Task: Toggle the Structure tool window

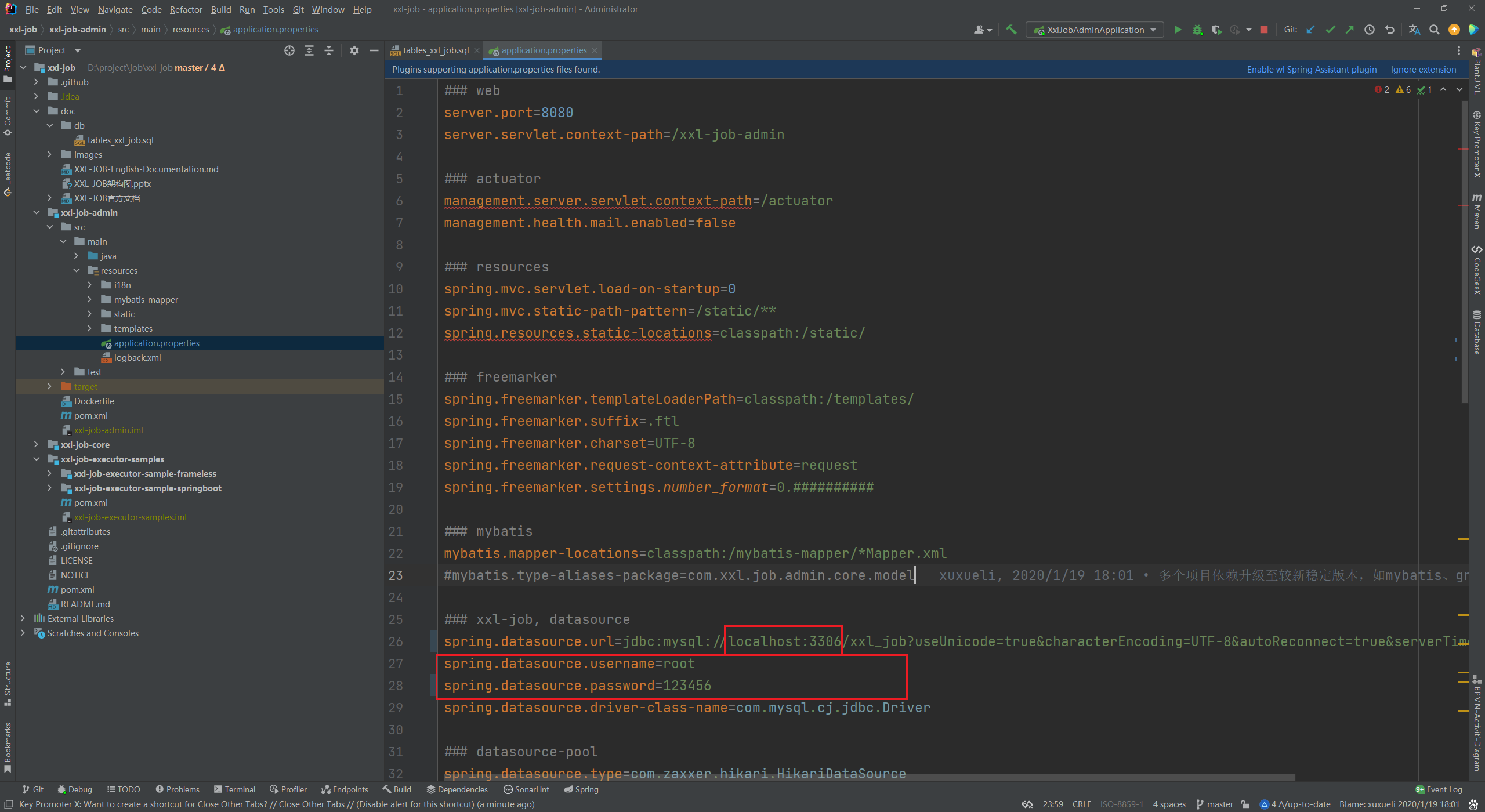Action: pos(8,683)
